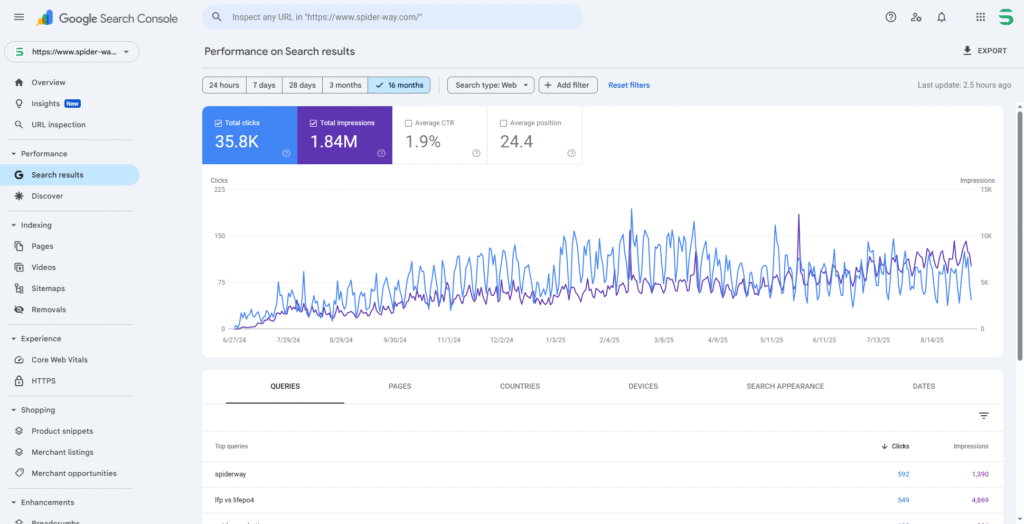The width and height of the screenshot is (1024, 524).
Task: Click the Export button
Action: (984, 51)
